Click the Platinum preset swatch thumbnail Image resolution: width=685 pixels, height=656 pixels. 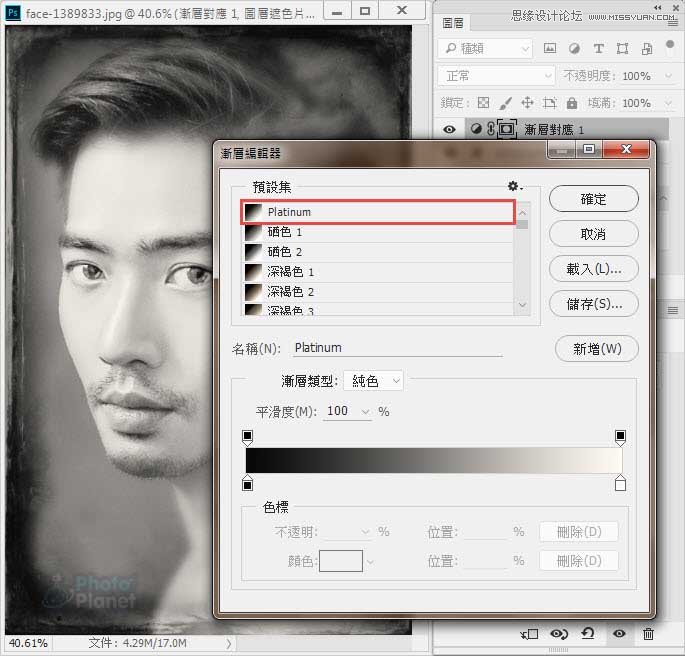pyautogui.click(x=253, y=212)
